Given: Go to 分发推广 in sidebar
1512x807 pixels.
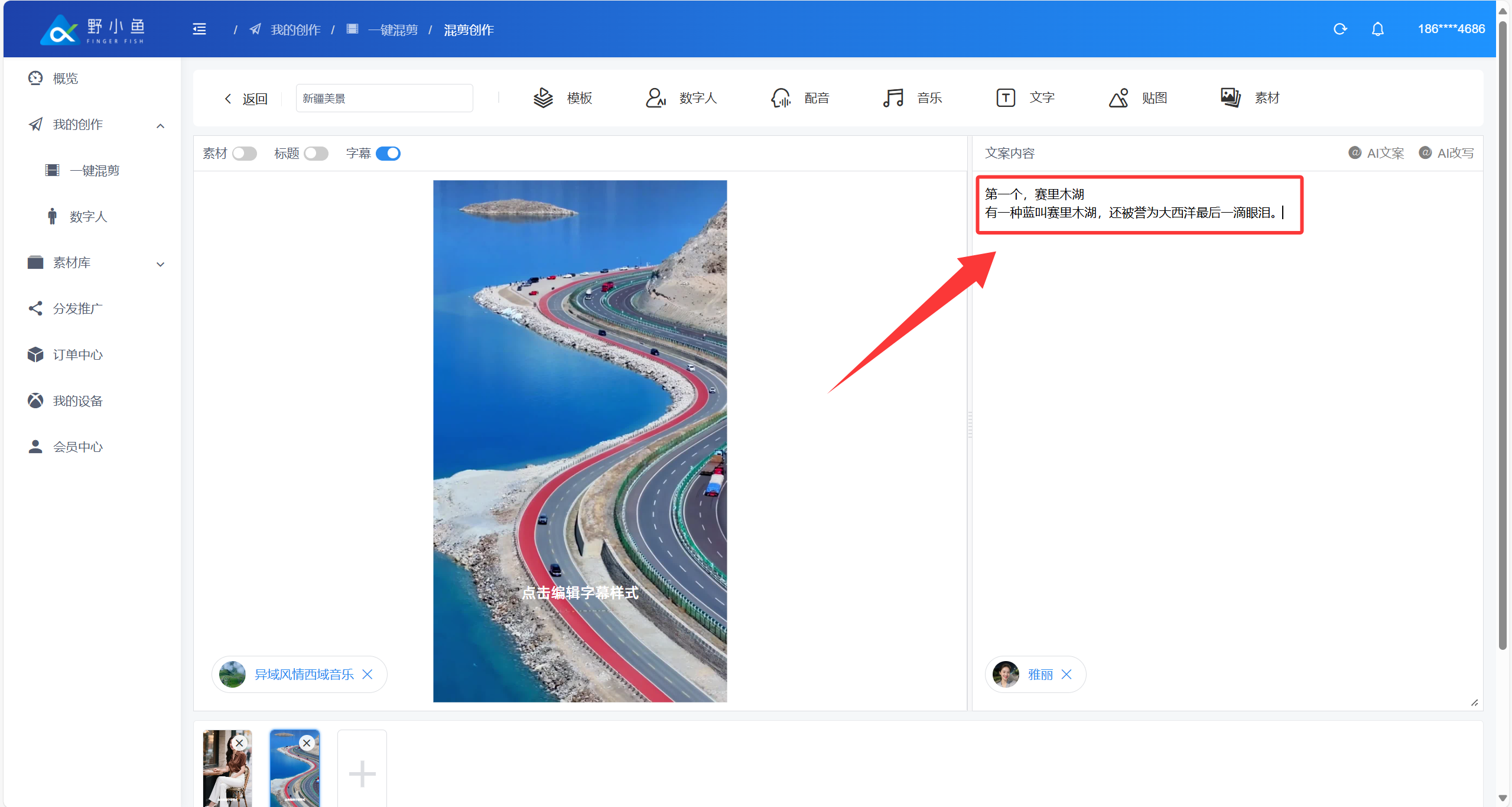Looking at the screenshot, I should coord(77,309).
